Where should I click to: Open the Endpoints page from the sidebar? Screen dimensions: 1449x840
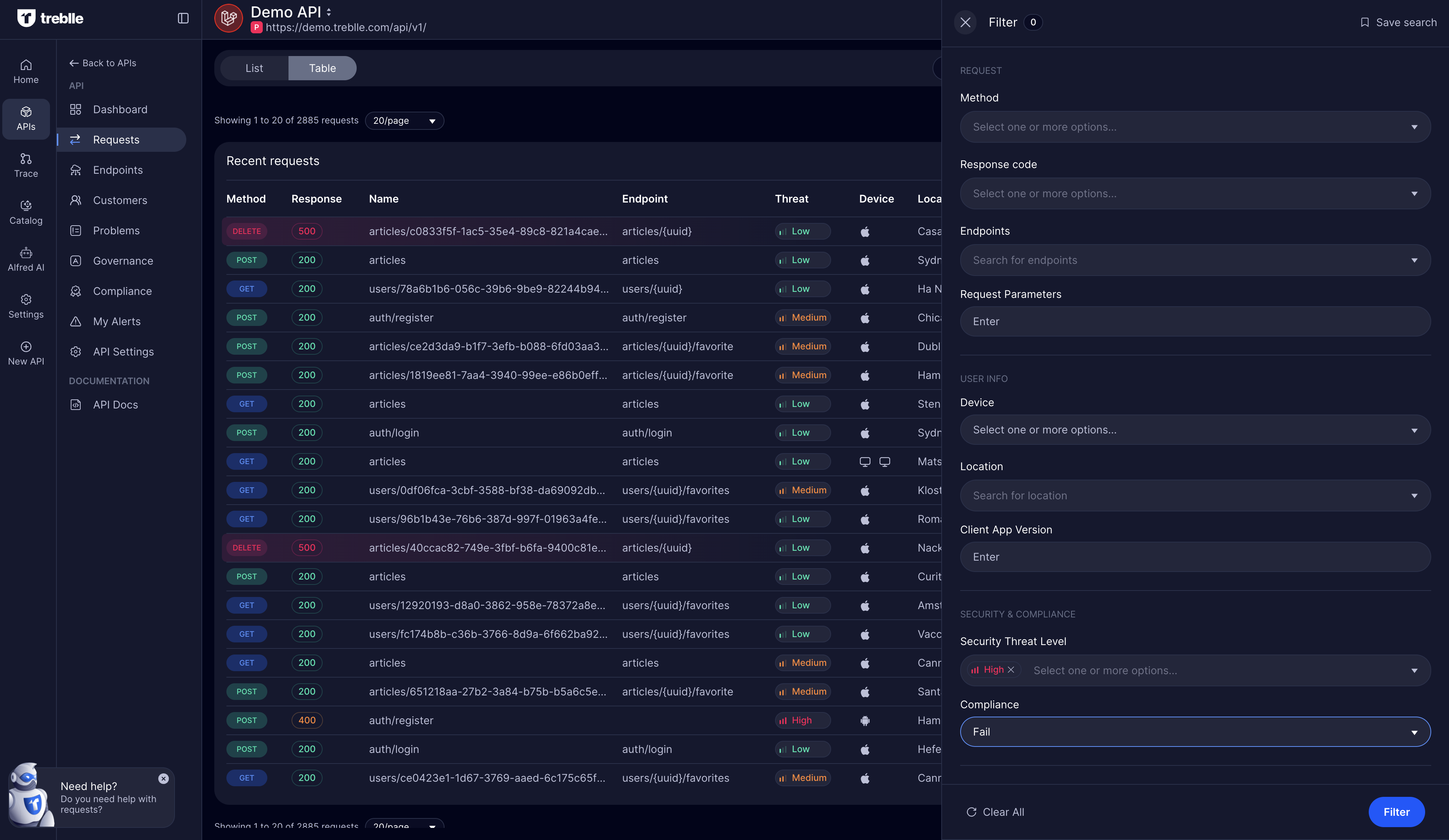click(x=118, y=170)
